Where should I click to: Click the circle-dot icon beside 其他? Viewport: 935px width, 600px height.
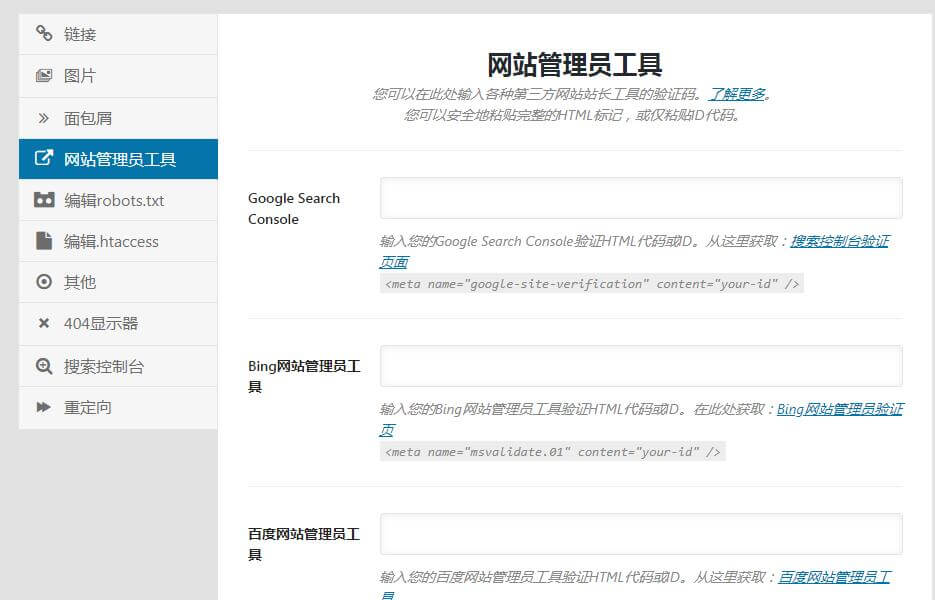click(43, 282)
